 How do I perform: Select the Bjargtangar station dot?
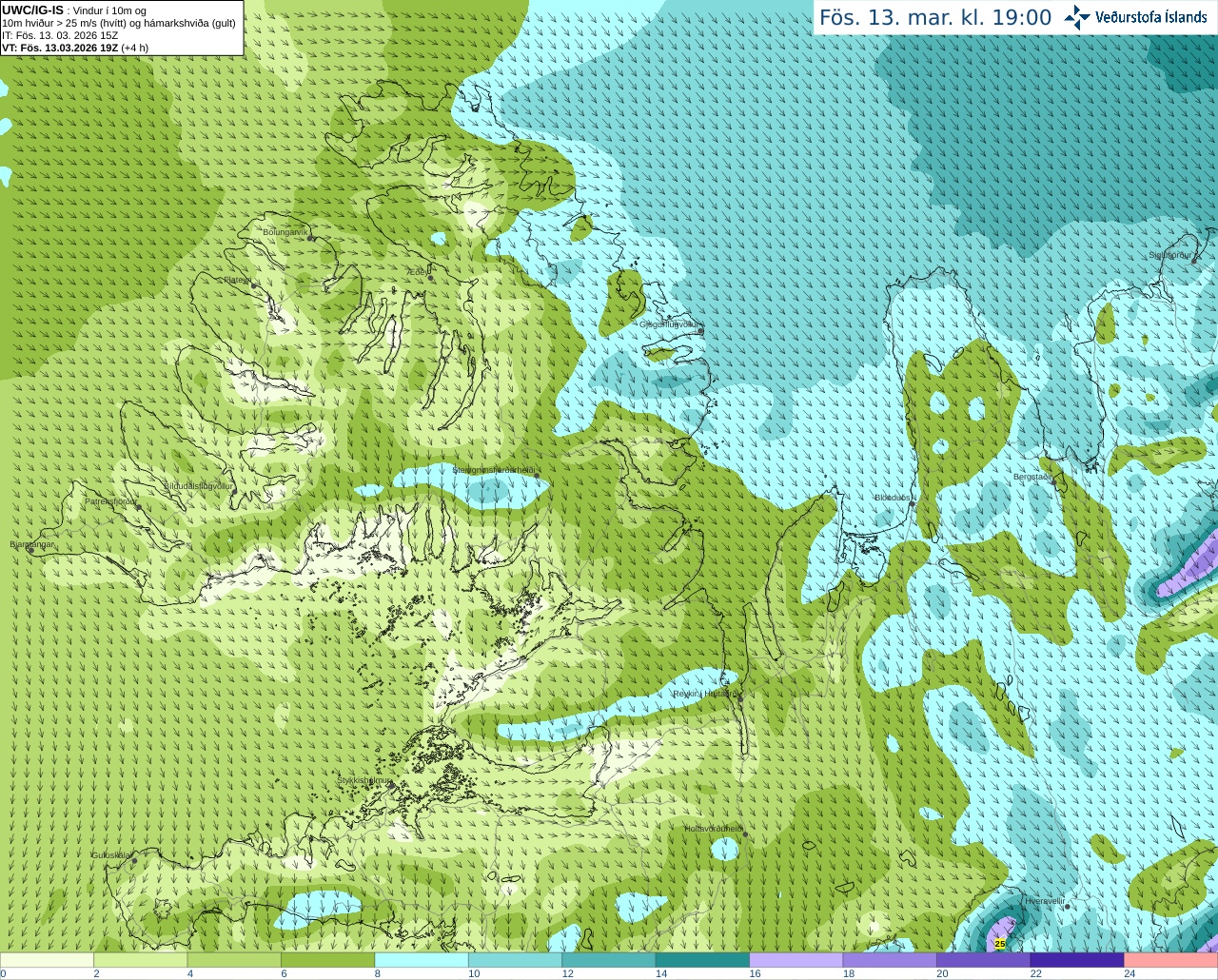point(30,550)
